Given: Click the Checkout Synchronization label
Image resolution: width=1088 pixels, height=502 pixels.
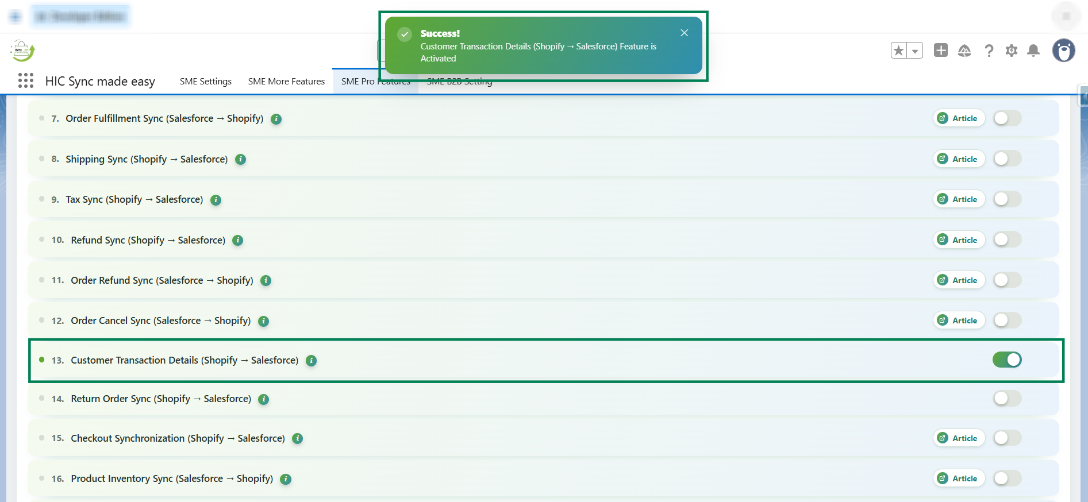Looking at the screenshot, I should point(178,438).
